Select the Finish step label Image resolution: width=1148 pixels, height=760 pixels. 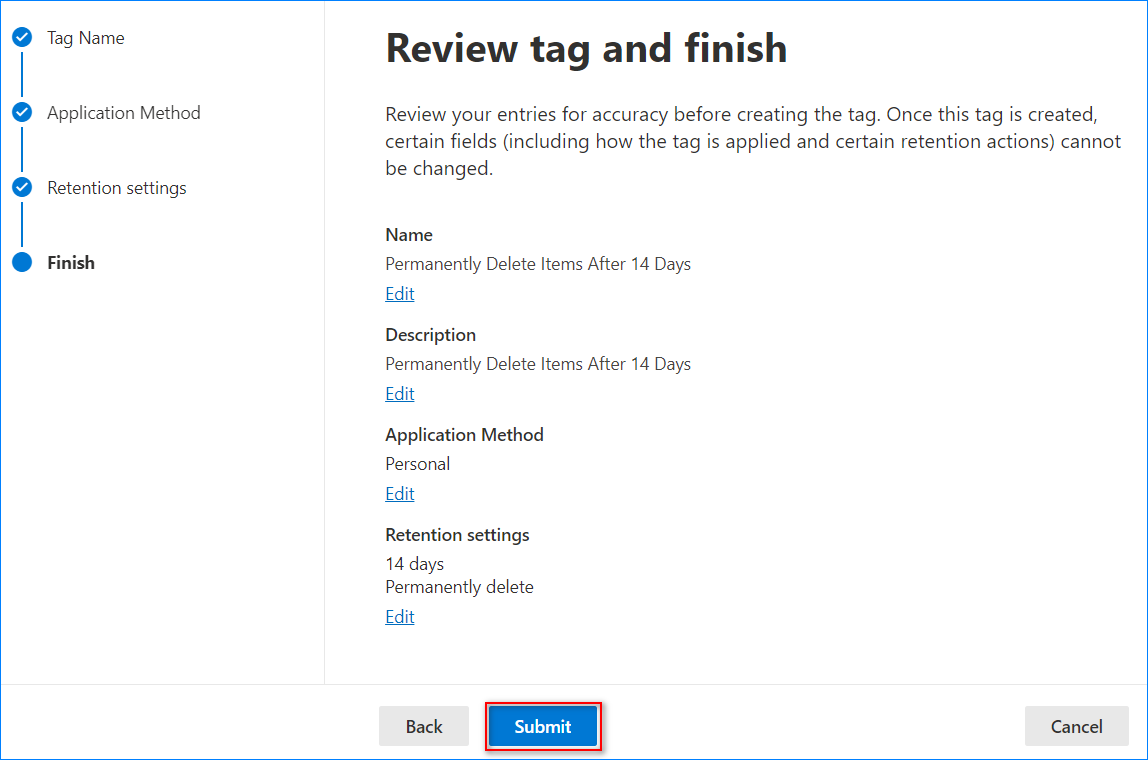71,263
